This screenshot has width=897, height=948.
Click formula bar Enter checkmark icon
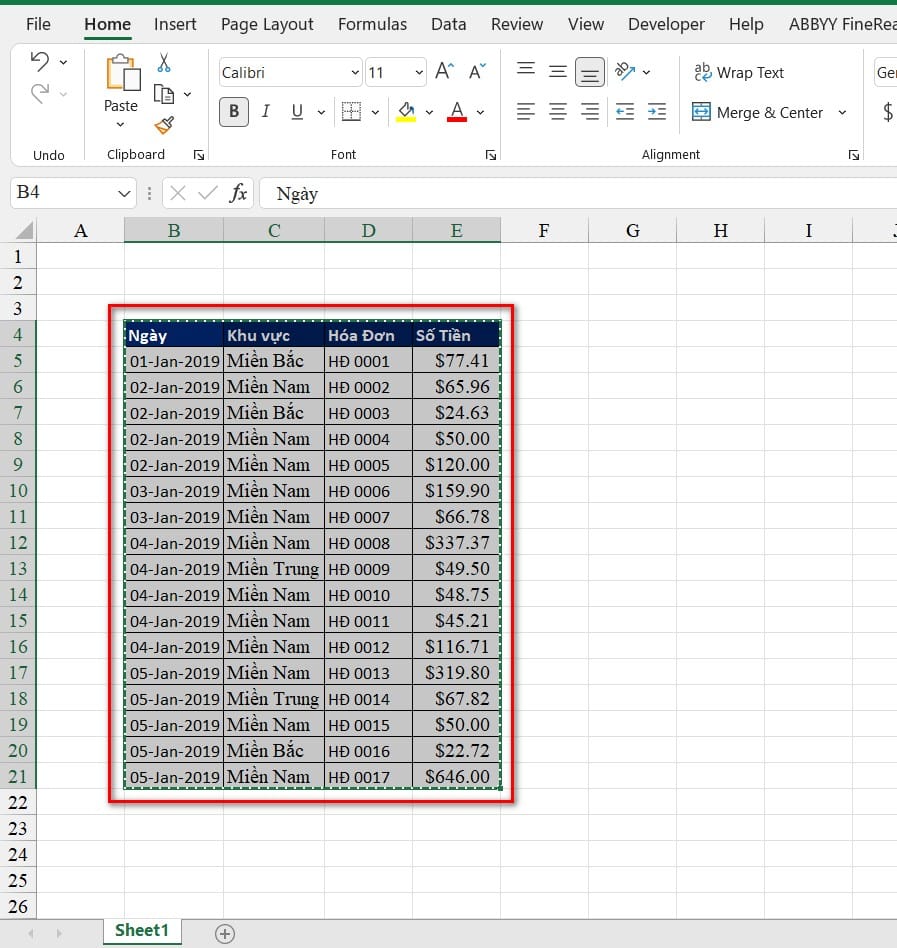pyautogui.click(x=208, y=193)
